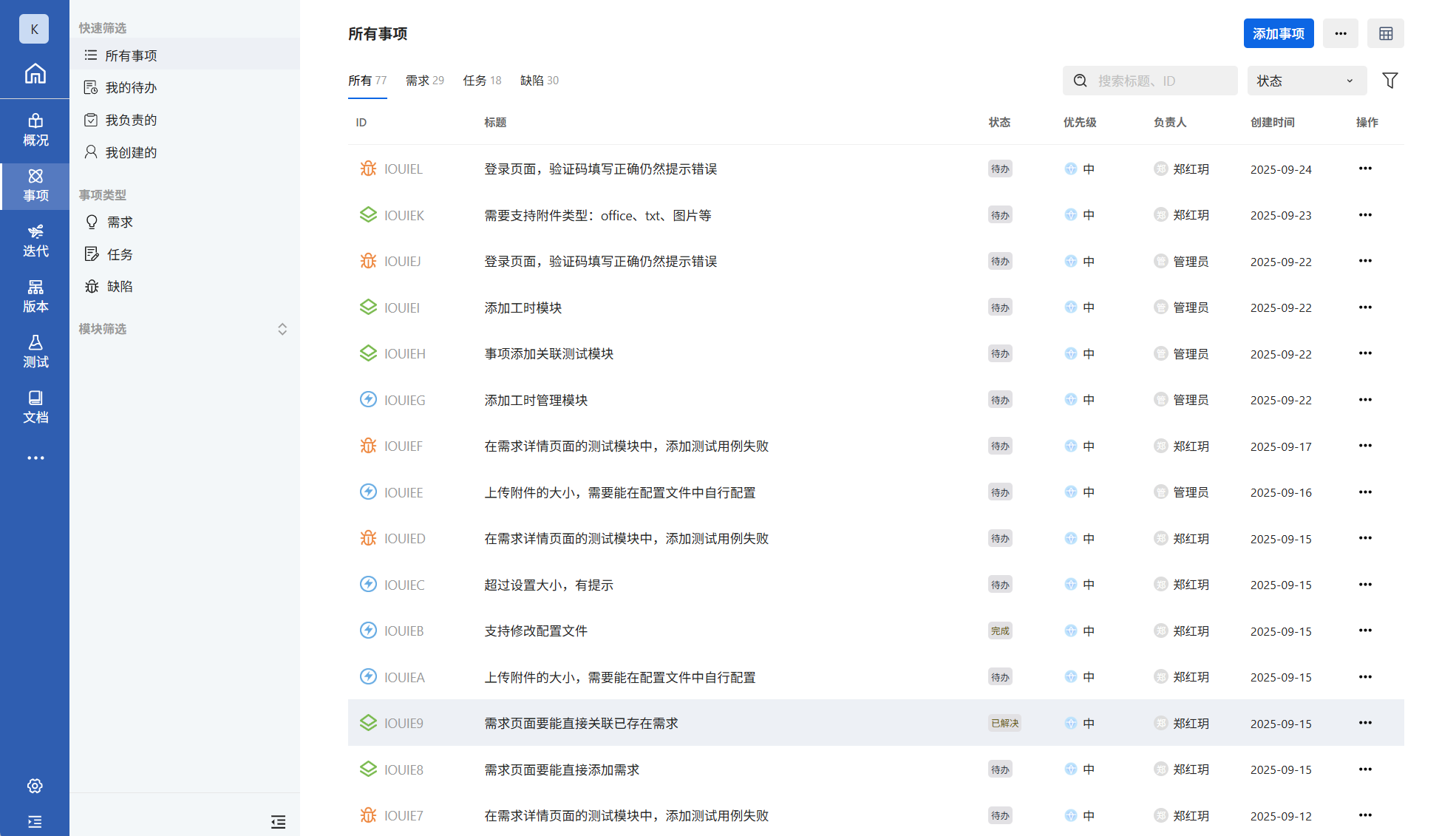1456x836 pixels.
Task: Expand the 模块筛选 module filter
Action: pyautogui.click(x=282, y=329)
